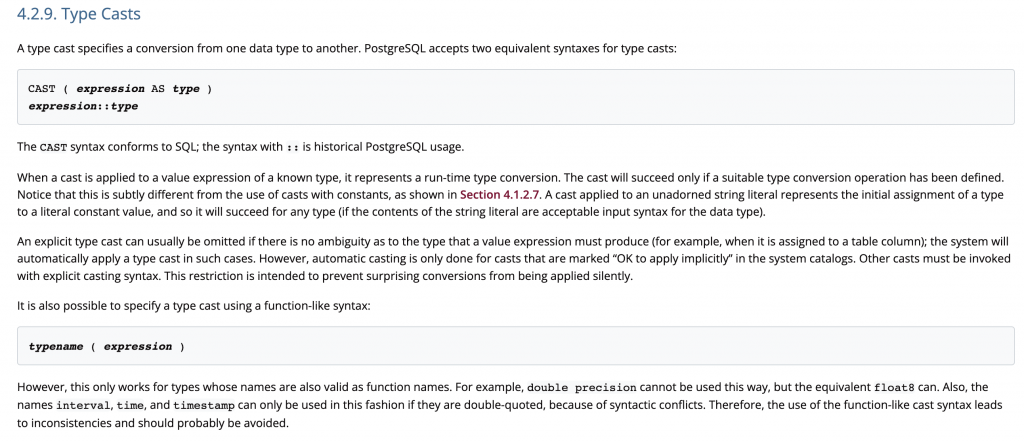Click the 4.2.9. Type Casts heading
Viewport: 1024px width, 441px height.
click(x=78, y=14)
